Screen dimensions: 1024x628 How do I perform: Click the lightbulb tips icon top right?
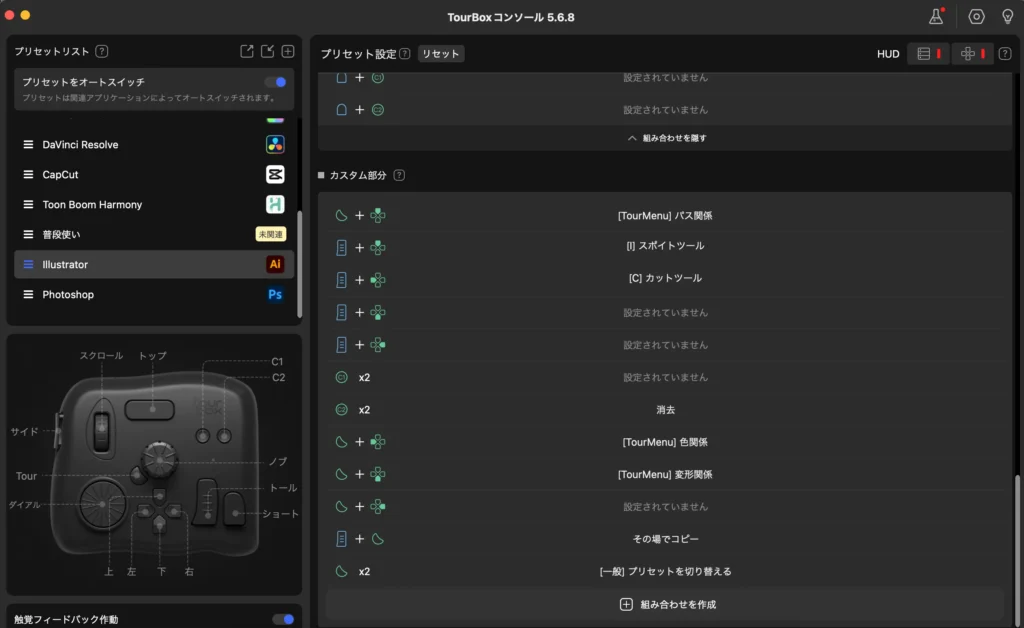tap(1008, 17)
